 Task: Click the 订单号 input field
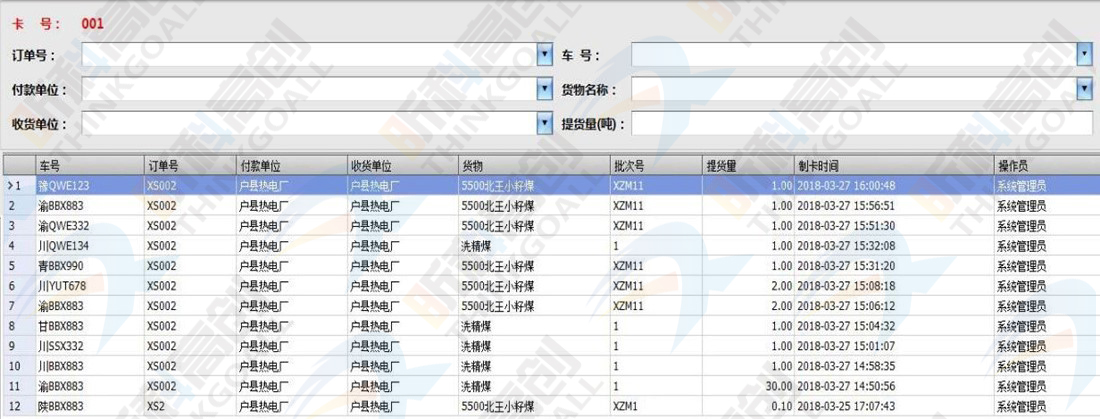309,55
